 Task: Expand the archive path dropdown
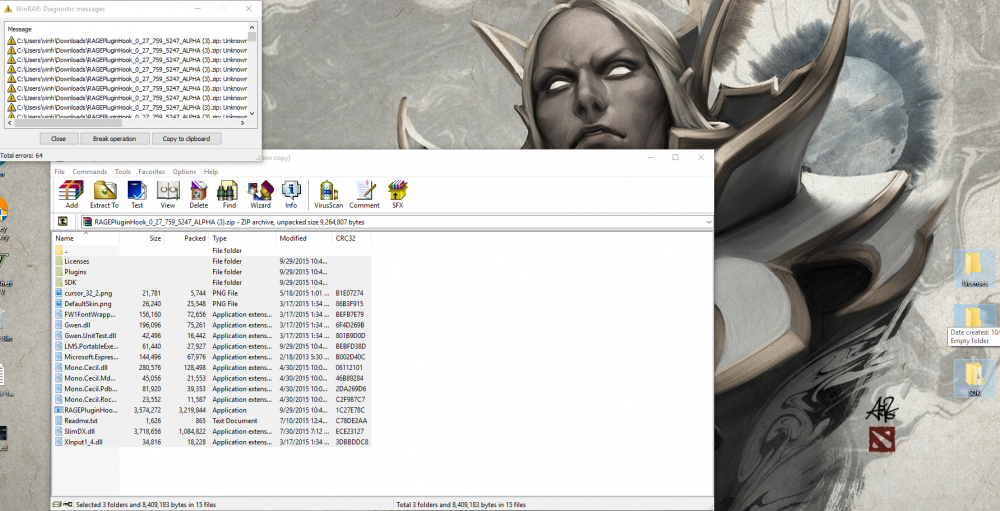point(708,222)
